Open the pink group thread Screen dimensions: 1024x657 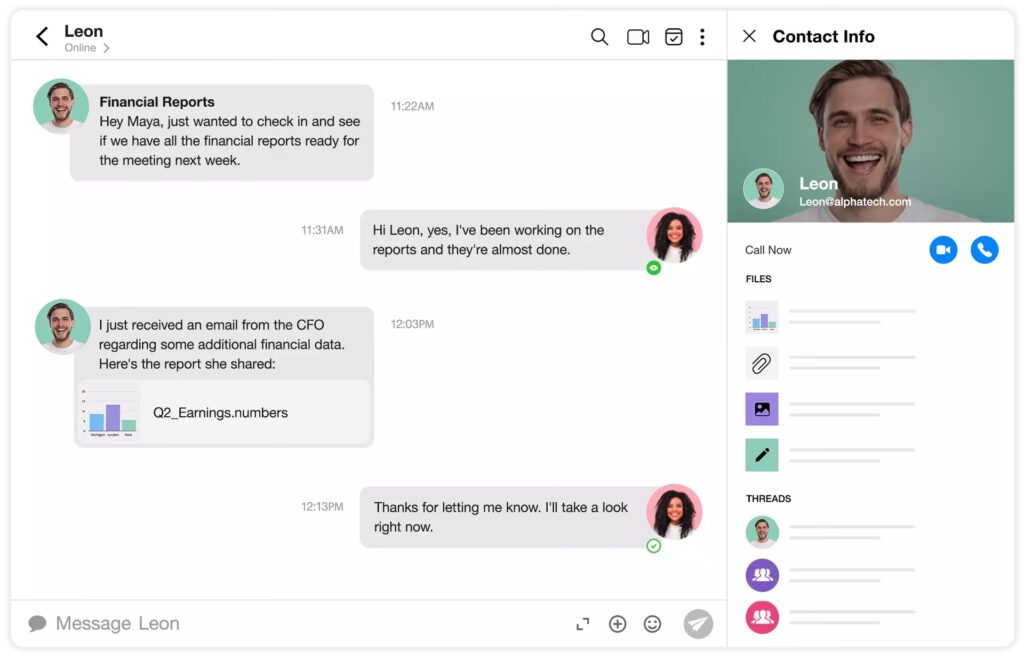(762, 617)
